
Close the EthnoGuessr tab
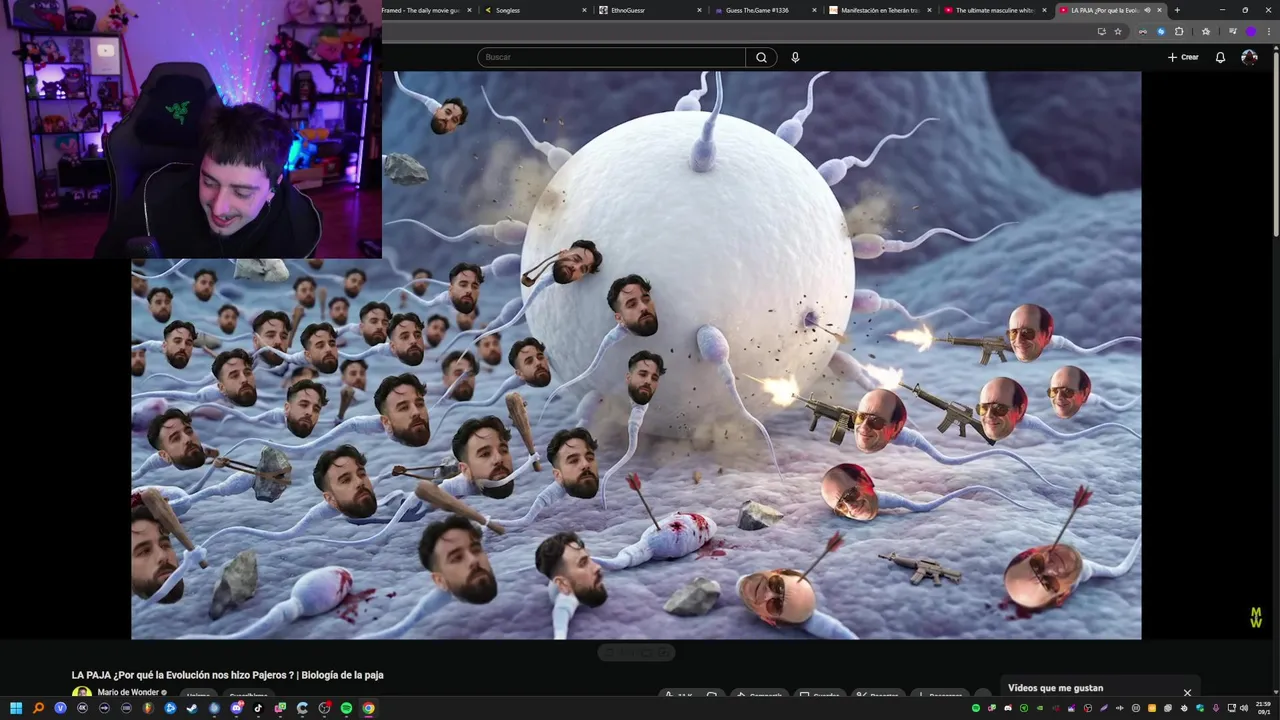click(699, 10)
